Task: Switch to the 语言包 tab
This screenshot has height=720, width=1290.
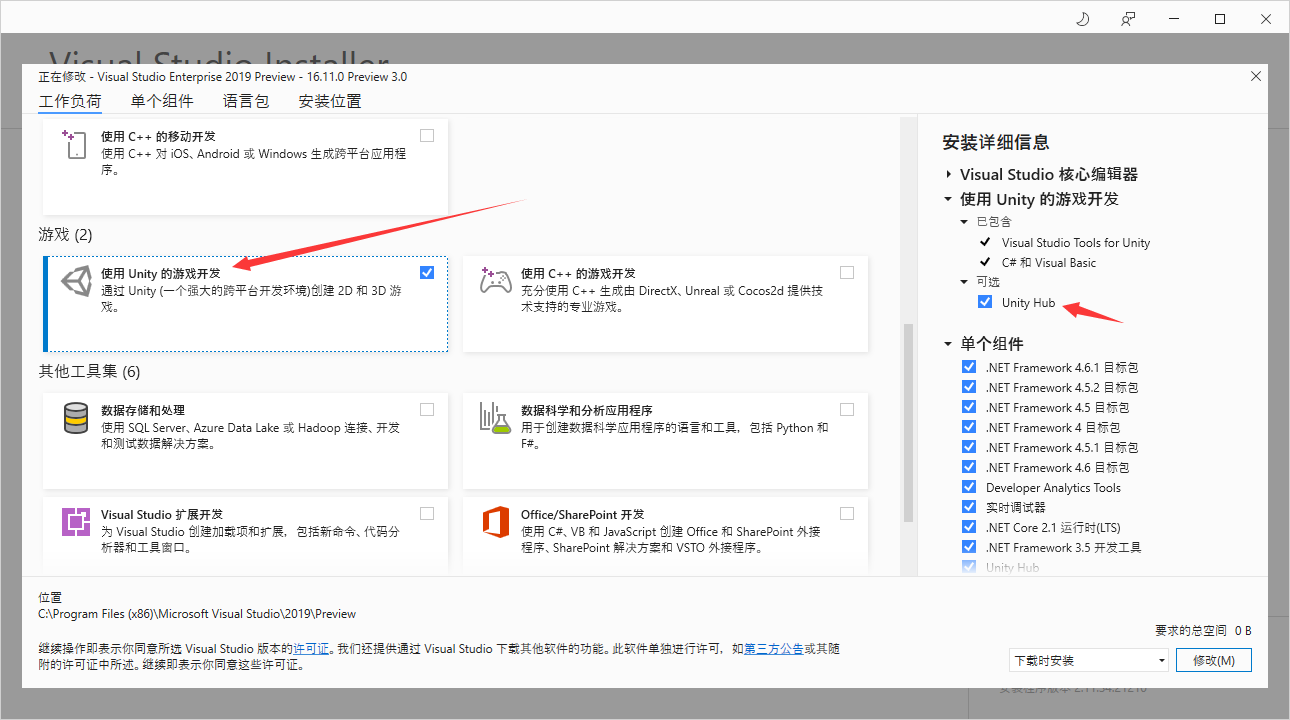Action: pos(246,101)
